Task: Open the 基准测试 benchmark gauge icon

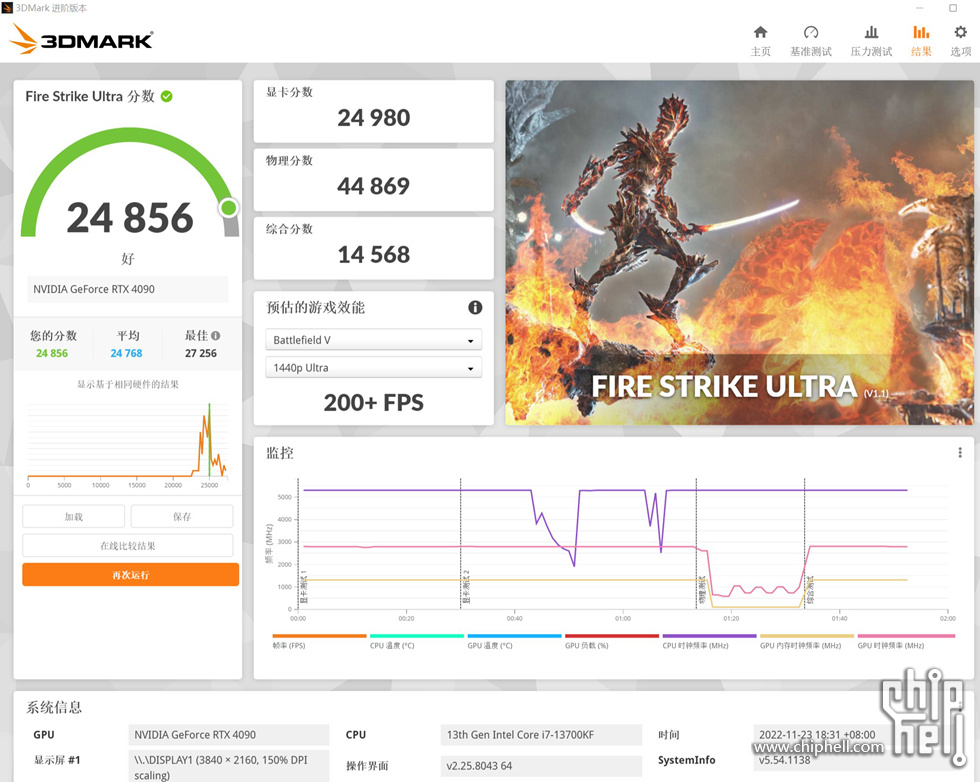Action: [811, 40]
